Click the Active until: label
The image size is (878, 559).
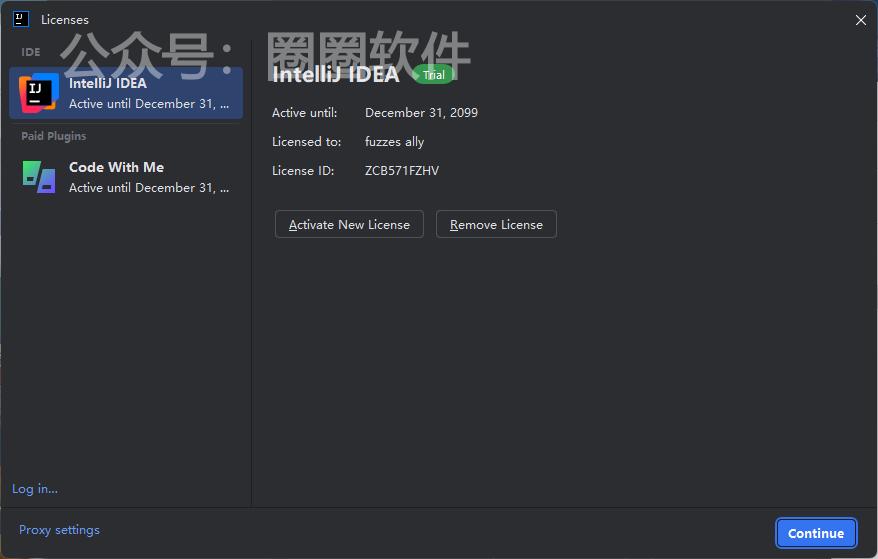305,113
